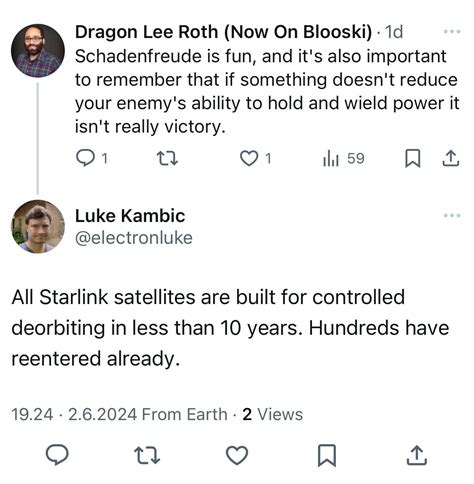474x484 pixels.
Task: Reply to Luke Kambic's Starlink post
Action: click(57, 455)
